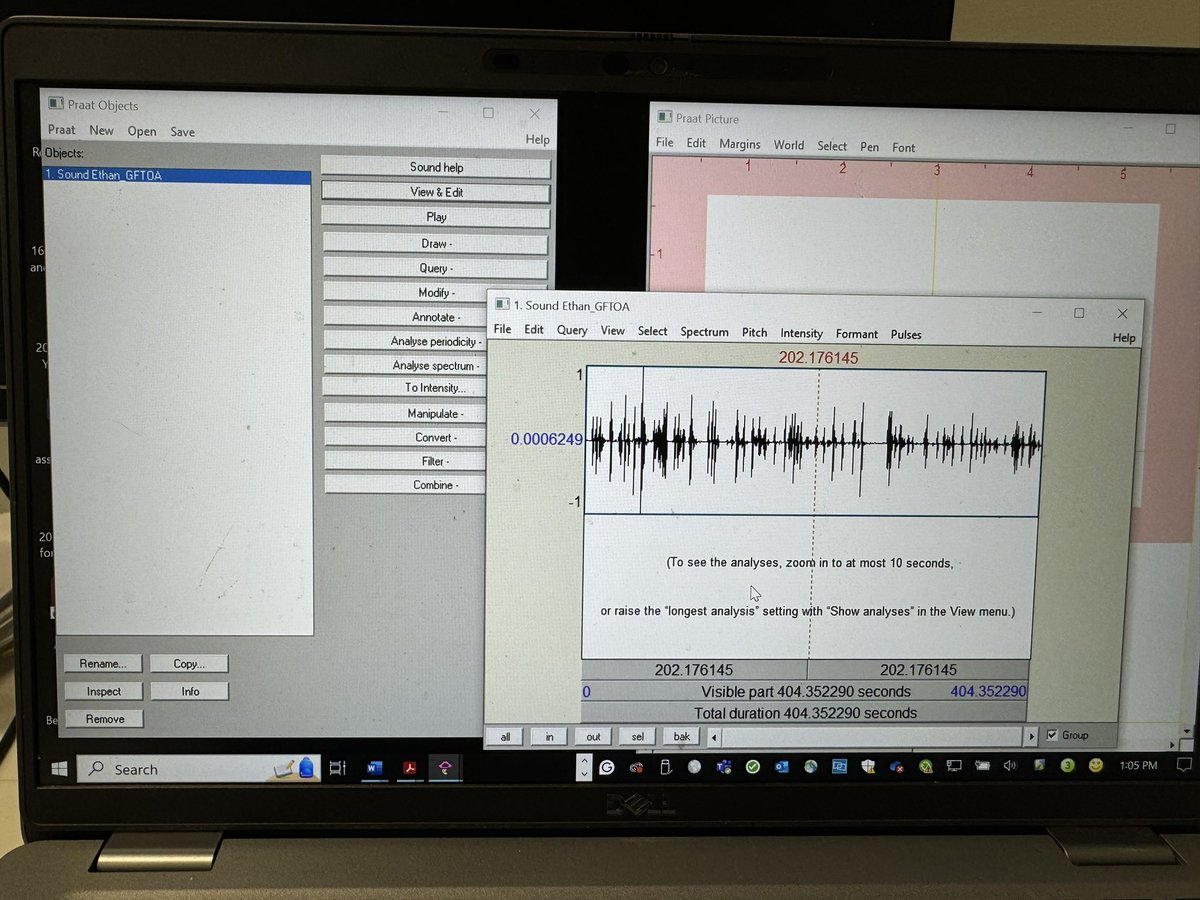1200x900 pixels.
Task: Click the Rename... button
Action: click(104, 663)
